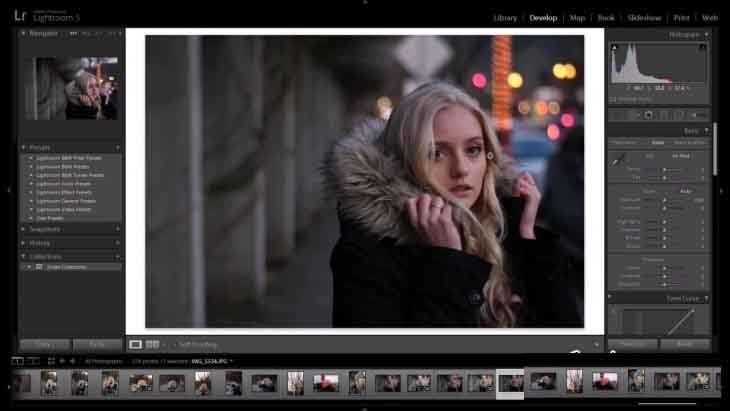This screenshot has height=411, width=730.
Task: Click the Previous button
Action: pos(633,344)
